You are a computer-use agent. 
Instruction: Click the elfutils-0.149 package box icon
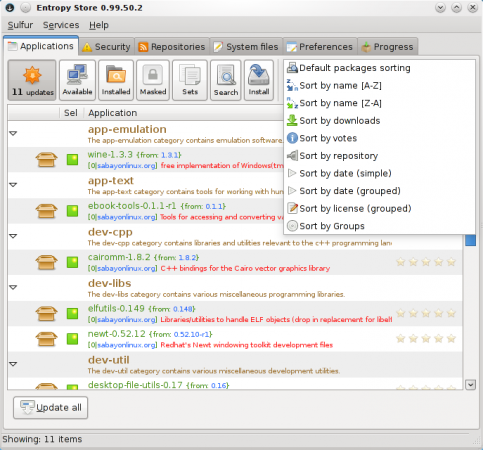tap(46, 314)
